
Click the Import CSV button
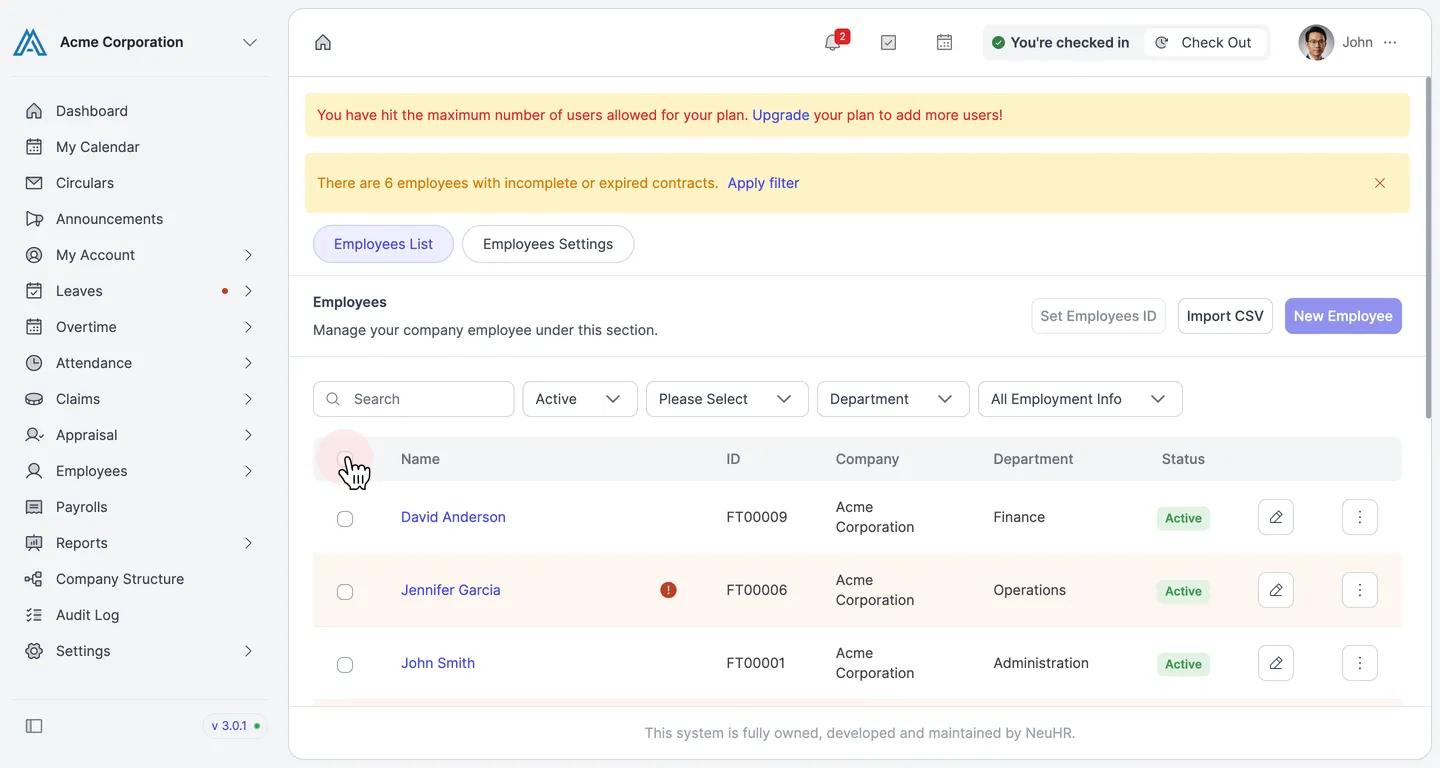1225,316
